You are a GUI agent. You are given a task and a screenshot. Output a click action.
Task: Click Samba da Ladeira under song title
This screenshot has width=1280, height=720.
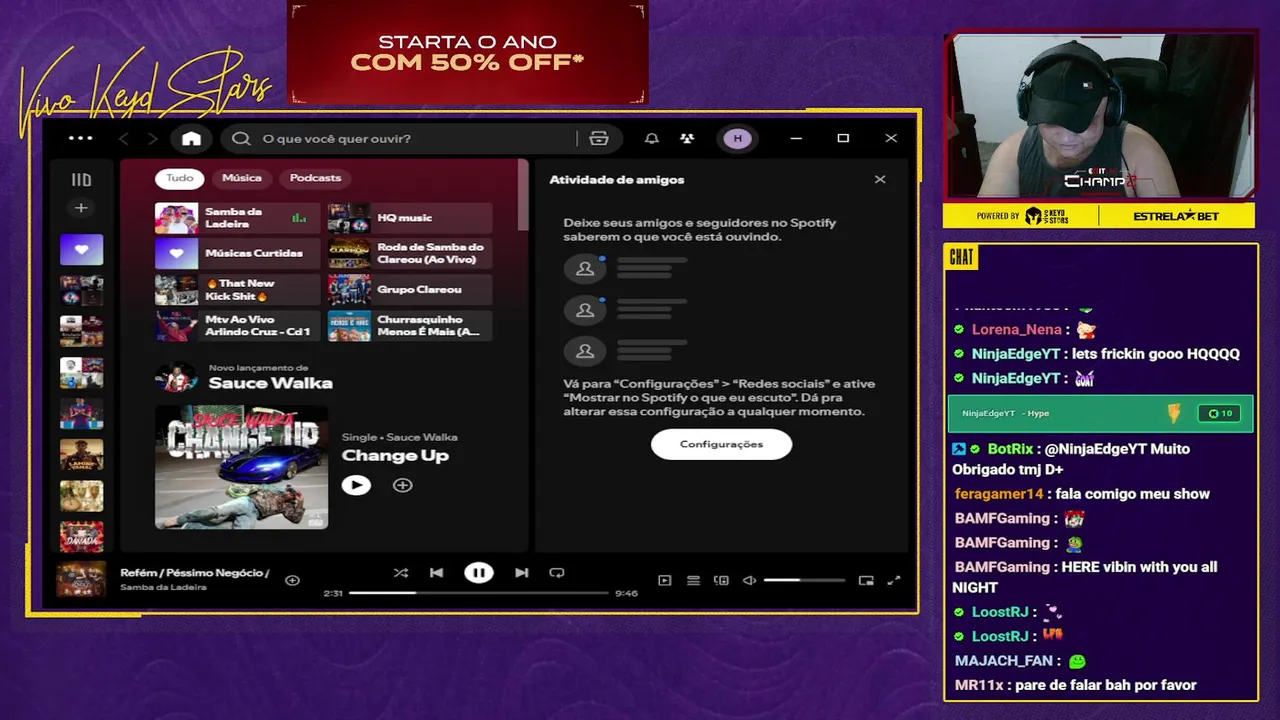163,587
